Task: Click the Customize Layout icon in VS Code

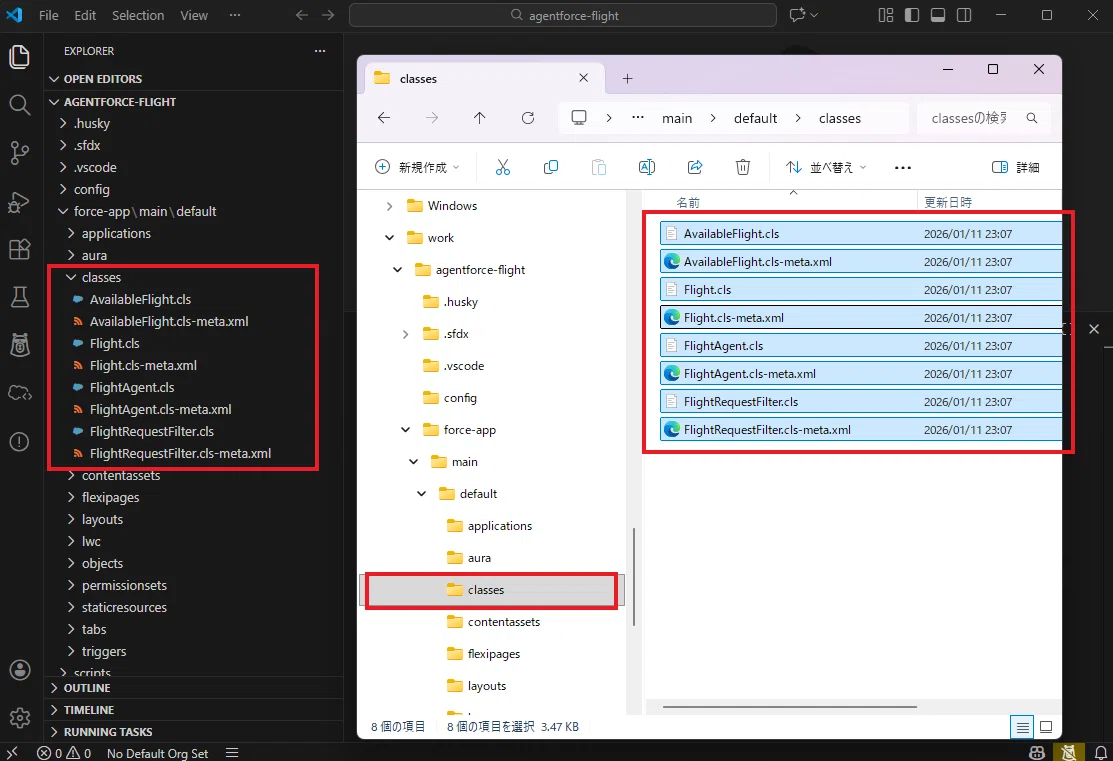Action: coord(886,15)
